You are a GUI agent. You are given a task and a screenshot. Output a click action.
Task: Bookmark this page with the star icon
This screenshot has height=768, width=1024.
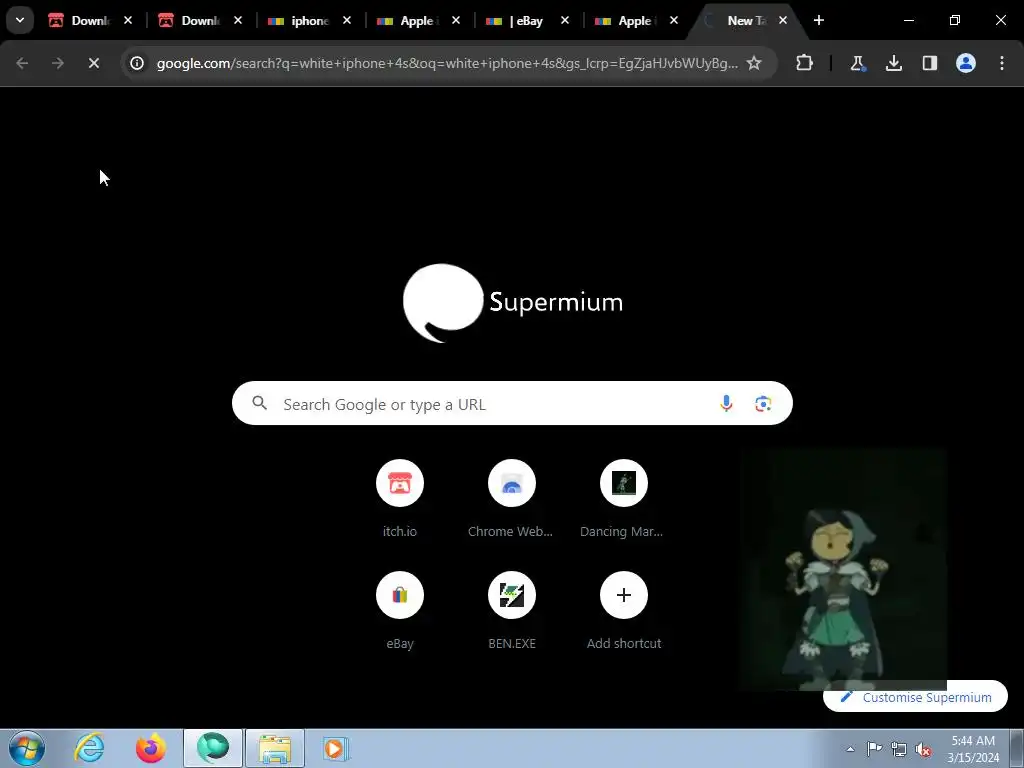[x=754, y=63]
